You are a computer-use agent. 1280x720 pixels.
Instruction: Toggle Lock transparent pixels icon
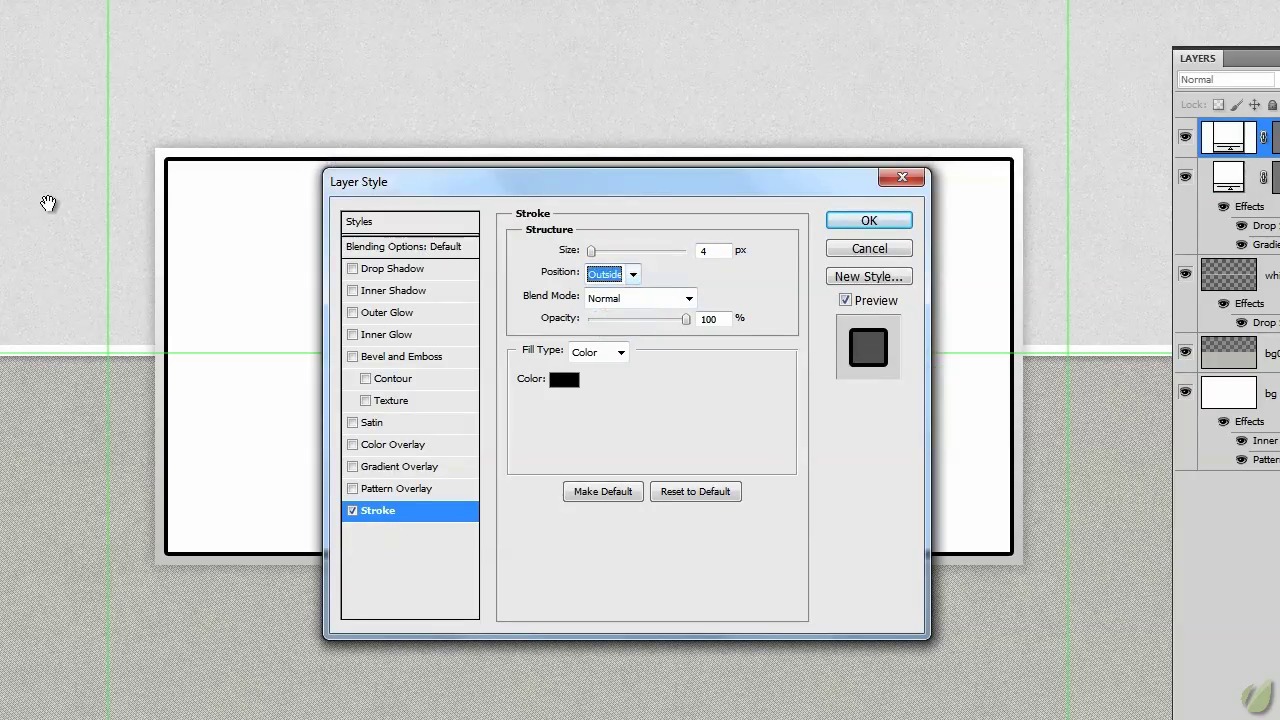pos(1218,105)
